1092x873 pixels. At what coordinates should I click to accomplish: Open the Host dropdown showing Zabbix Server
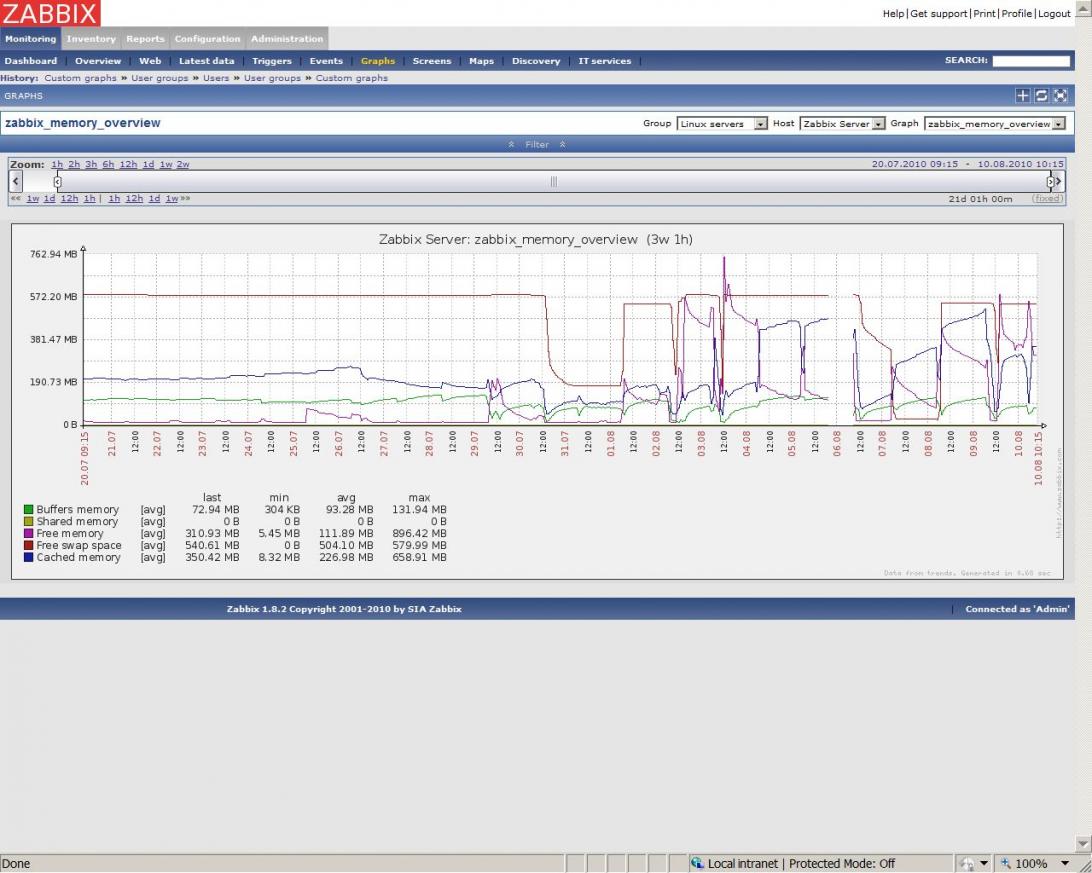click(x=843, y=124)
